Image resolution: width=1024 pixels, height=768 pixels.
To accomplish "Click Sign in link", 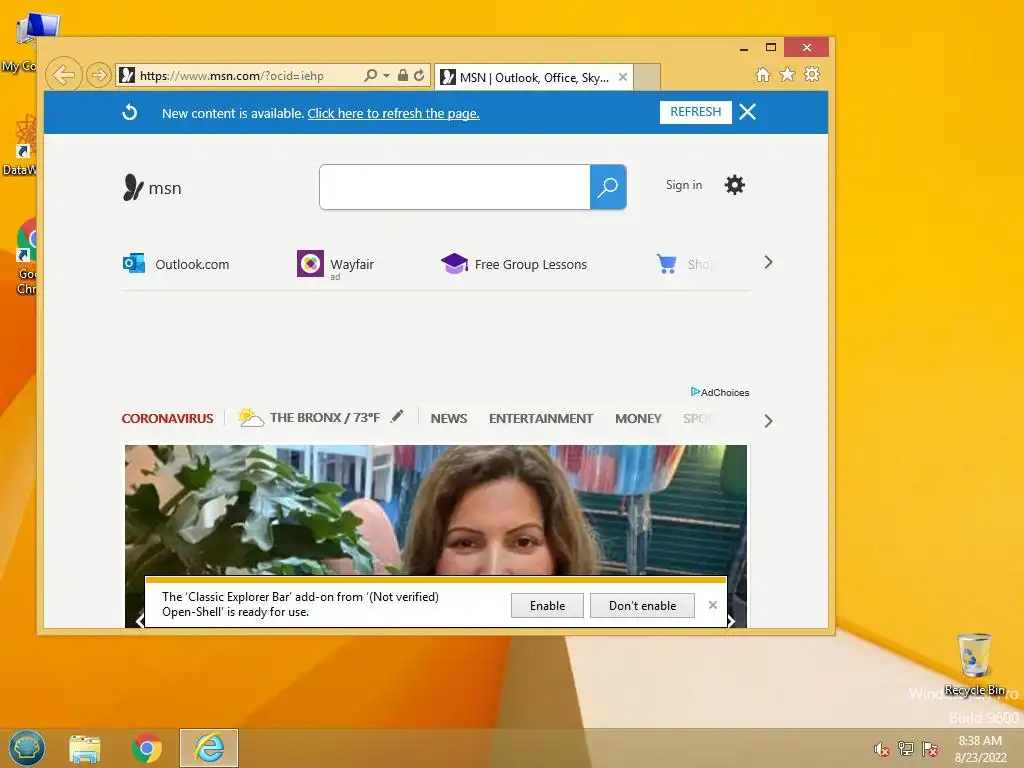I will 684,185.
